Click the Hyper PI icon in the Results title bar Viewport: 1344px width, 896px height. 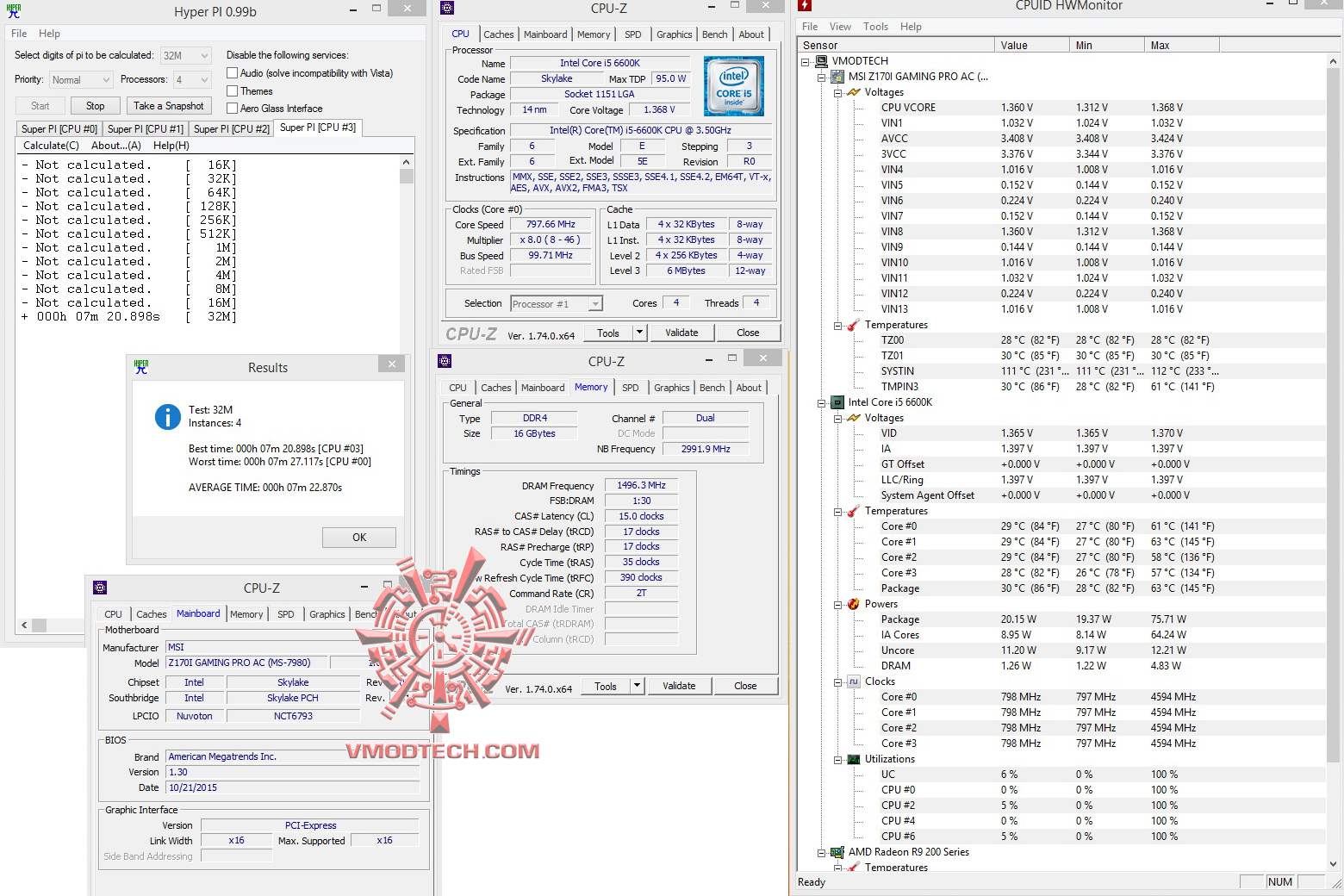click(x=141, y=367)
